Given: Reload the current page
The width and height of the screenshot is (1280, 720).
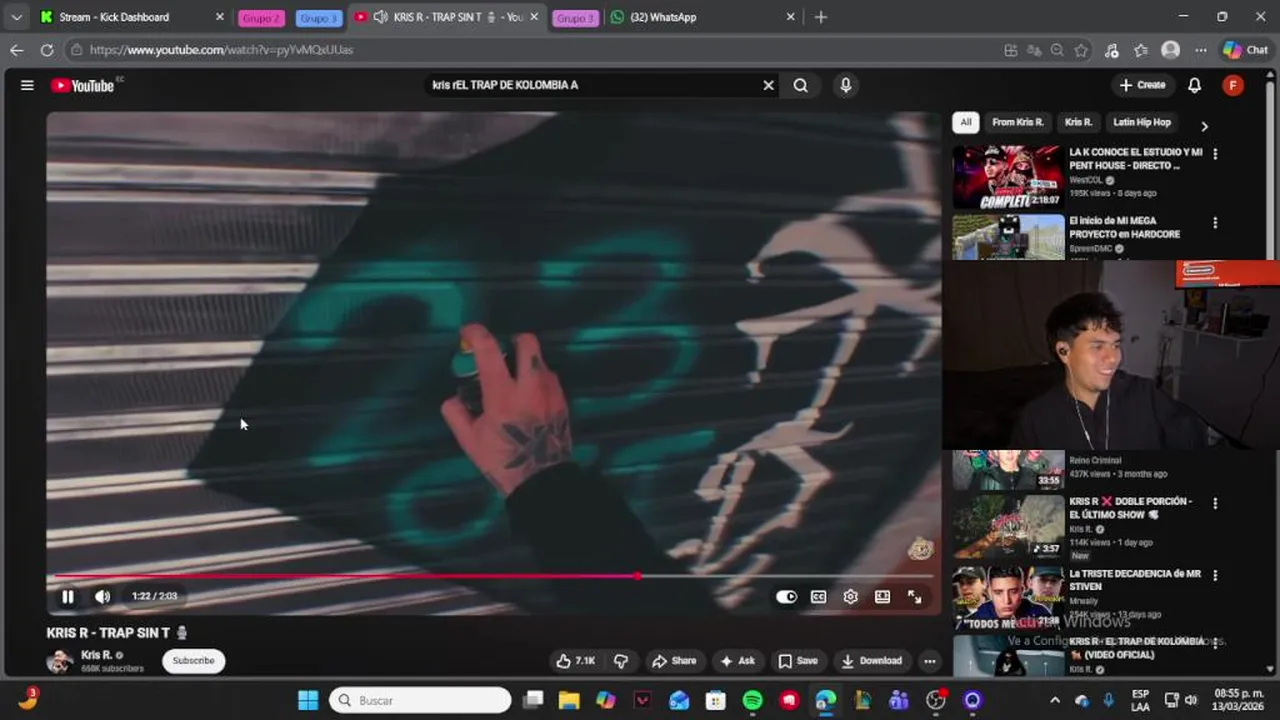Looking at the screenshot, I should click(x=47, y=50).
